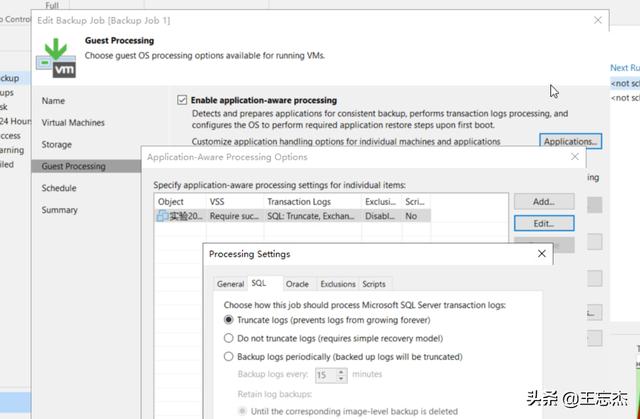Go to the Schedule wizard step
Screen dimensions: 640x419
(59, 188)
